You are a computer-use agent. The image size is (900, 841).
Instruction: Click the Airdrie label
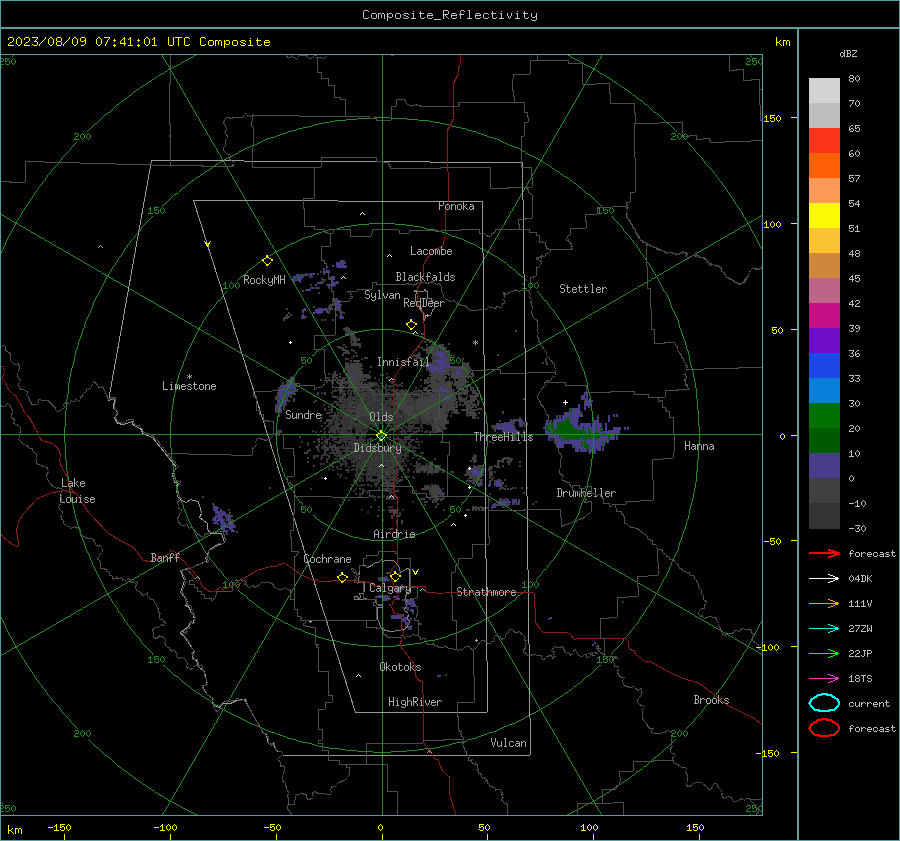tap(394, 534)
